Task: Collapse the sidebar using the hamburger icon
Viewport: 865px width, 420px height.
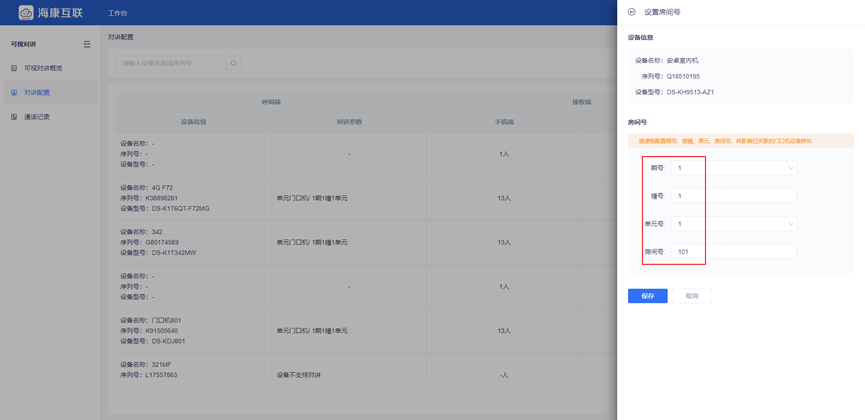Action: tap(87, 44)
